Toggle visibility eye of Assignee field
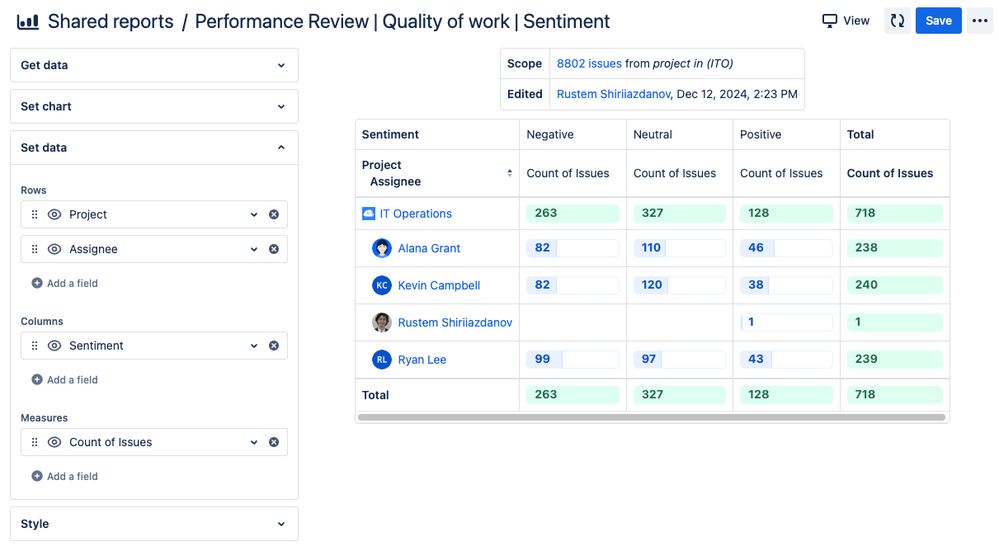This screenshot has width=999, height=555. click(x=55, y=249)
